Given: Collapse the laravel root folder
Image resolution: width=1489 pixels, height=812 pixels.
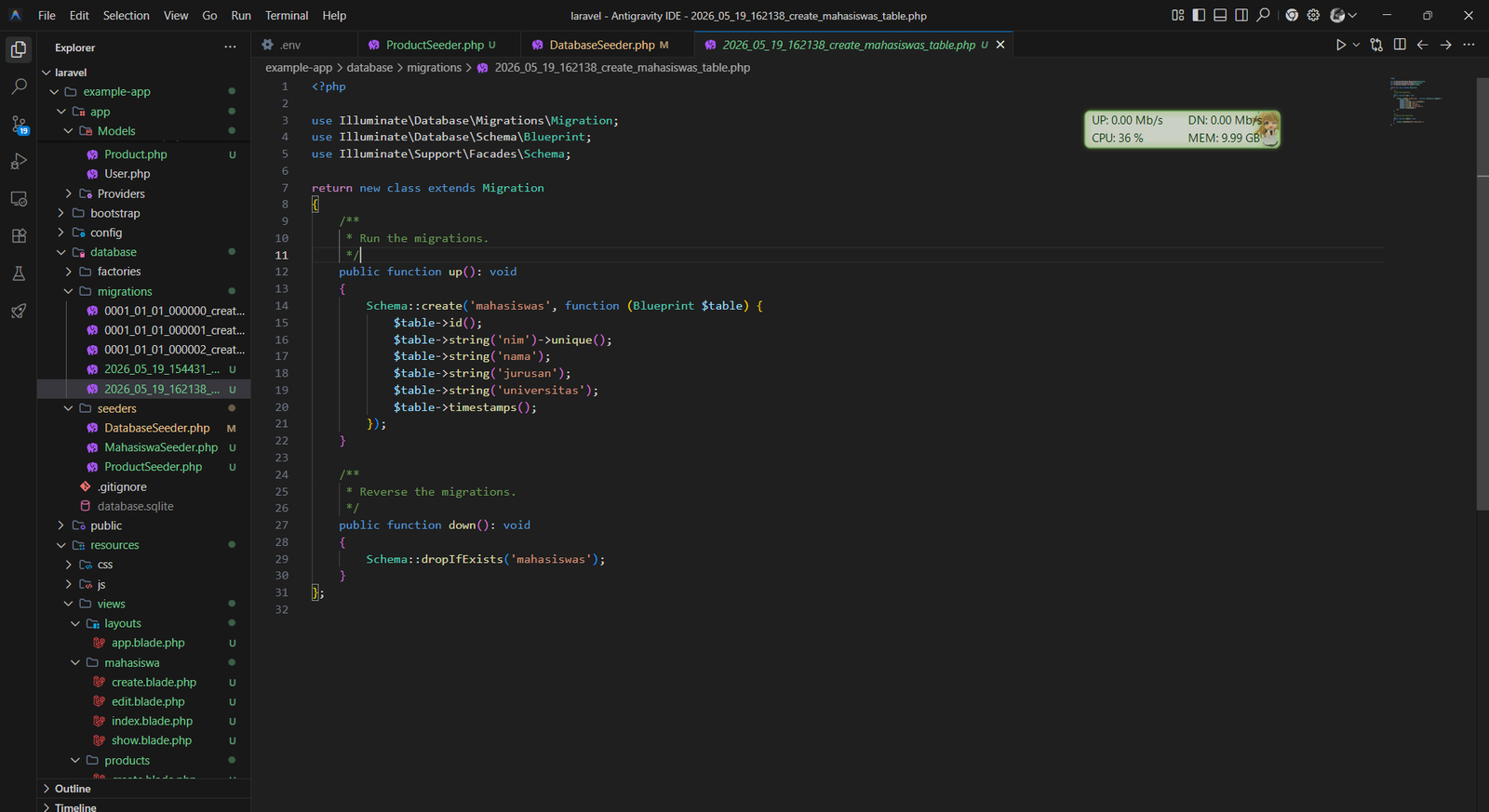Looking at the screenshot, I should point(143,72).
